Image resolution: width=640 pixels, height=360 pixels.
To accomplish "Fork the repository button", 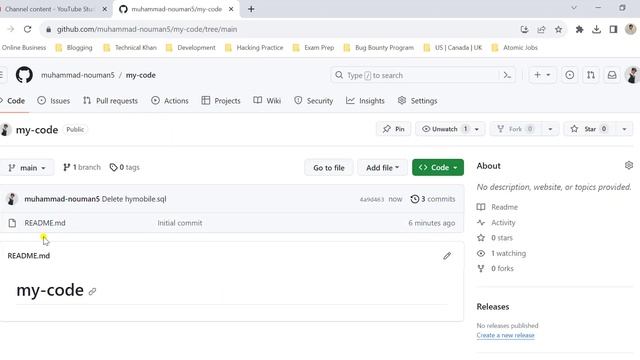I will 516,129.
